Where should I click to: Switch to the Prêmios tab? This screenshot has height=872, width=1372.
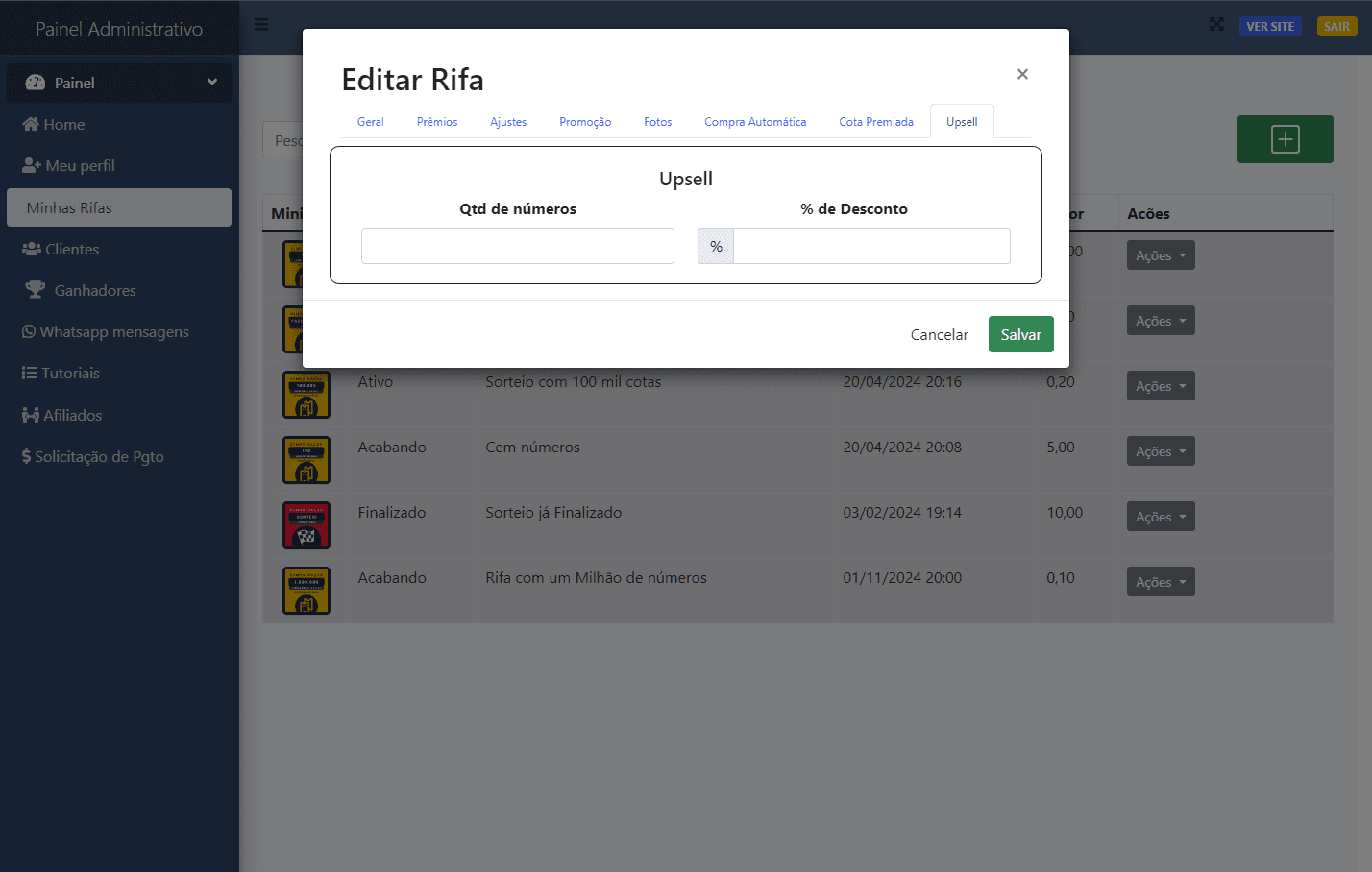(x=437, y=122)
